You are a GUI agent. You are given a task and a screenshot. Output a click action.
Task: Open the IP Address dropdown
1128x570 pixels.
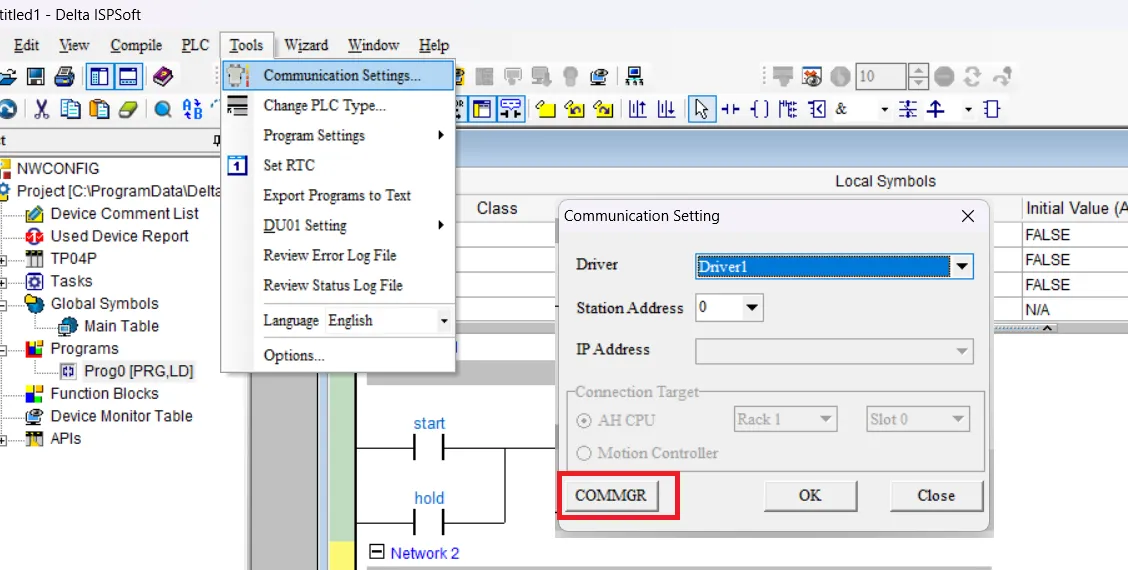(x=962, y=351)
